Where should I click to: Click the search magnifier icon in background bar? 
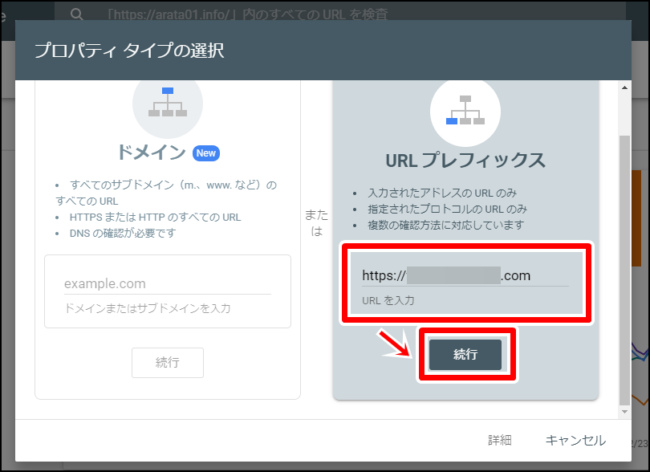point(77,14)
